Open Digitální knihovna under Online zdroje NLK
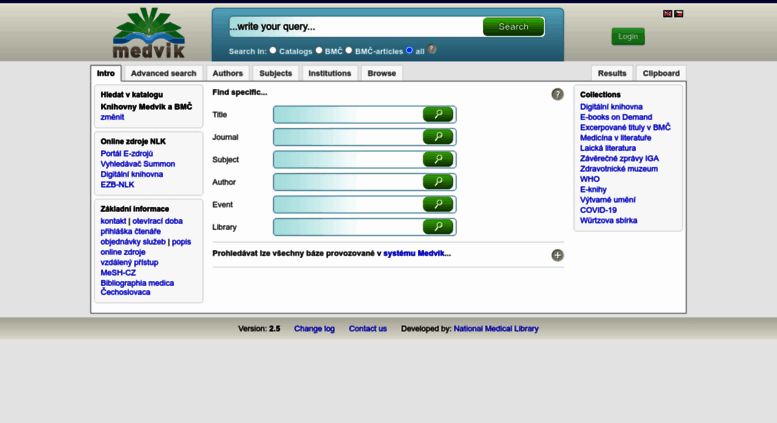This screenshot has height=423, width=777. pos(132,174)
